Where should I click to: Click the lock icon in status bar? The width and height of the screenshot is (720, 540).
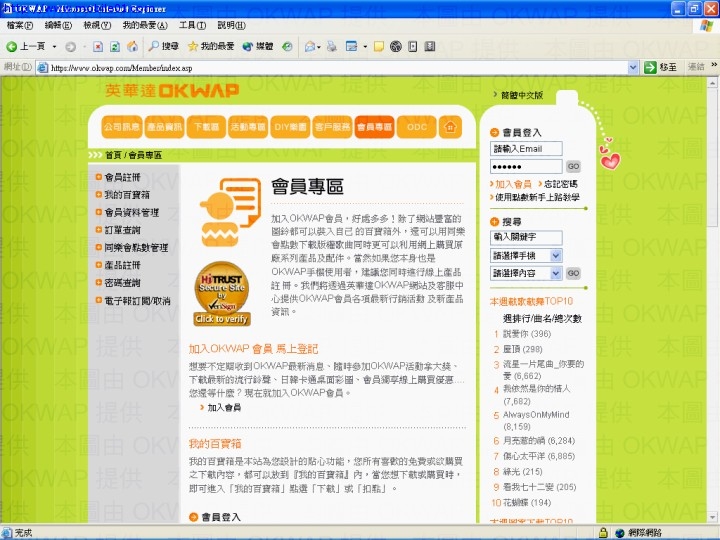click(603, 533)
